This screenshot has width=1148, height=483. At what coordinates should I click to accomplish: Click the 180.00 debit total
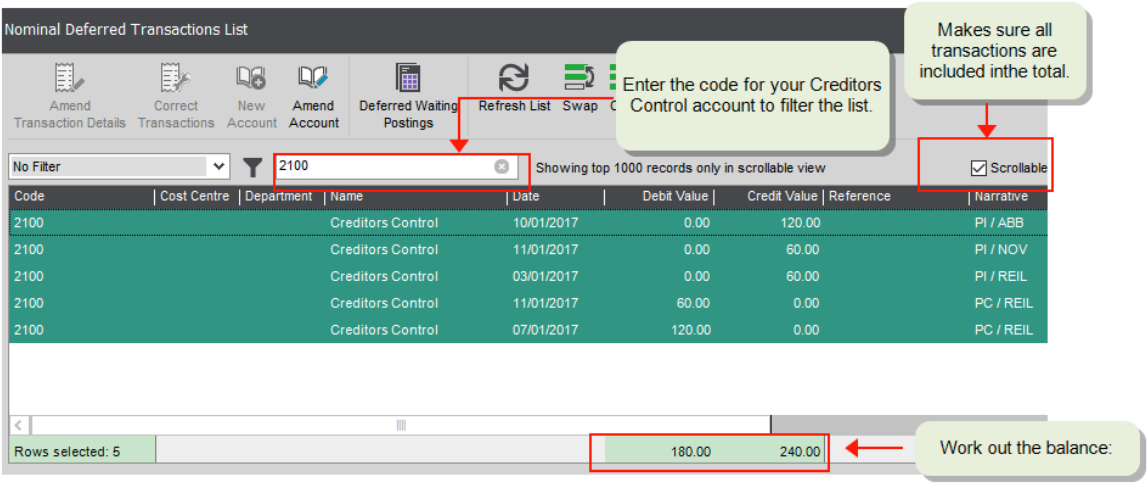tap(691, 452)
